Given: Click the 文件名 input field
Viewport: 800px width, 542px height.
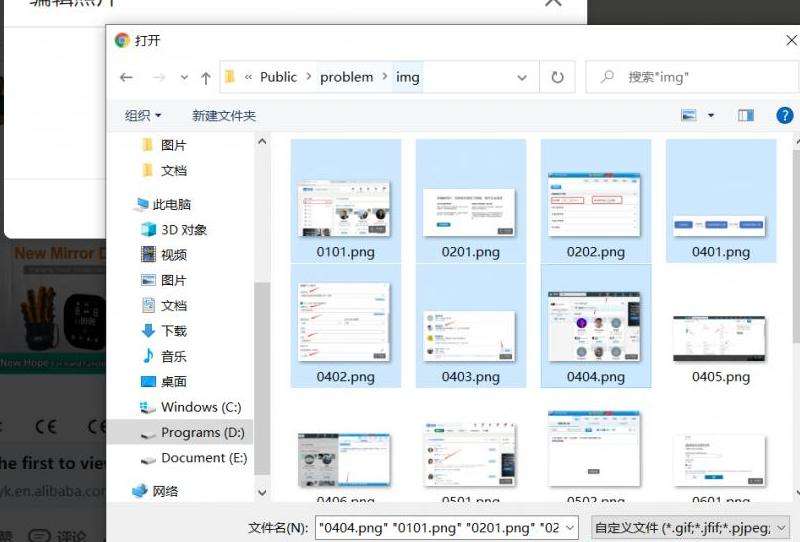Looking at the screenshot, I should click(445, 527).
